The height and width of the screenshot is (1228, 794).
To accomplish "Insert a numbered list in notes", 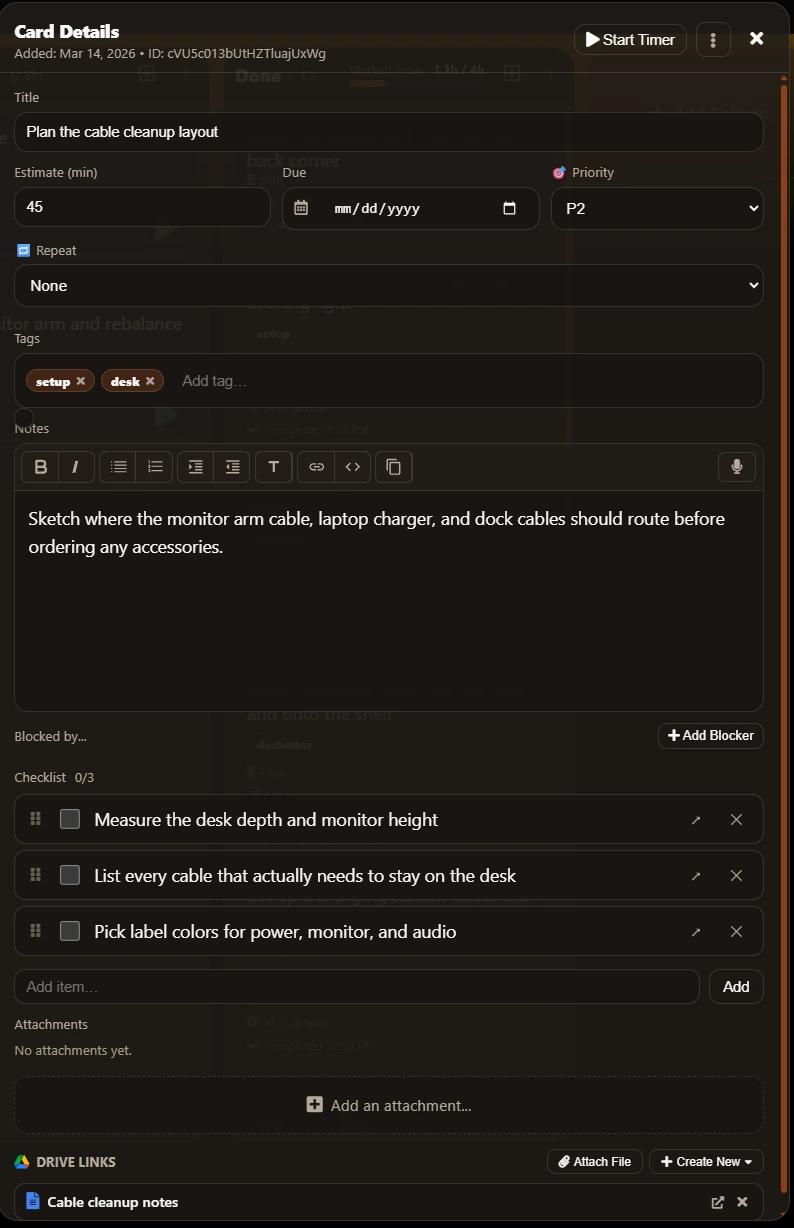I will [155, 467].
